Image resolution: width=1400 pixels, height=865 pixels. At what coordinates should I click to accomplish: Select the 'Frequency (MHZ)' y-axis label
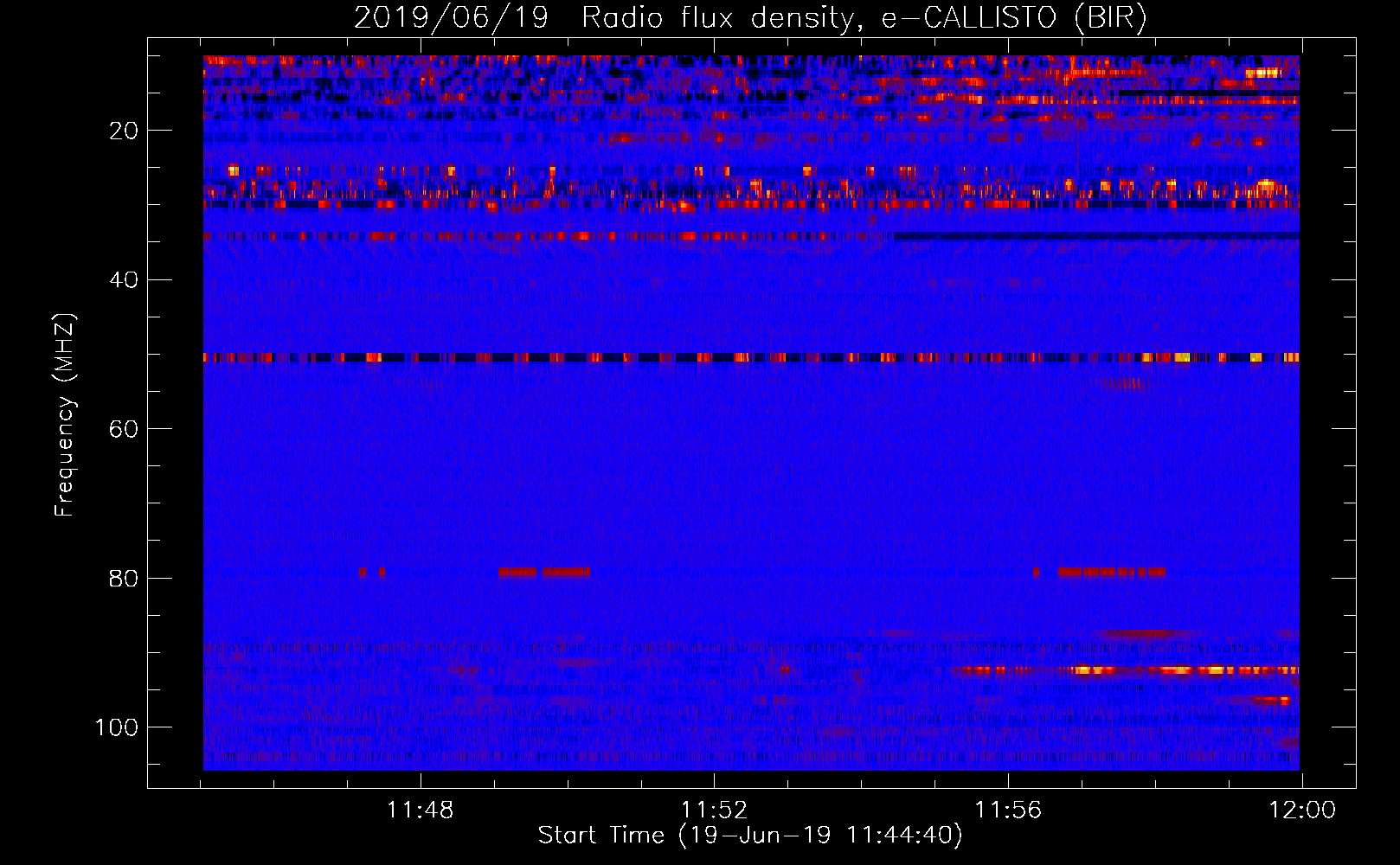(65, 415)
